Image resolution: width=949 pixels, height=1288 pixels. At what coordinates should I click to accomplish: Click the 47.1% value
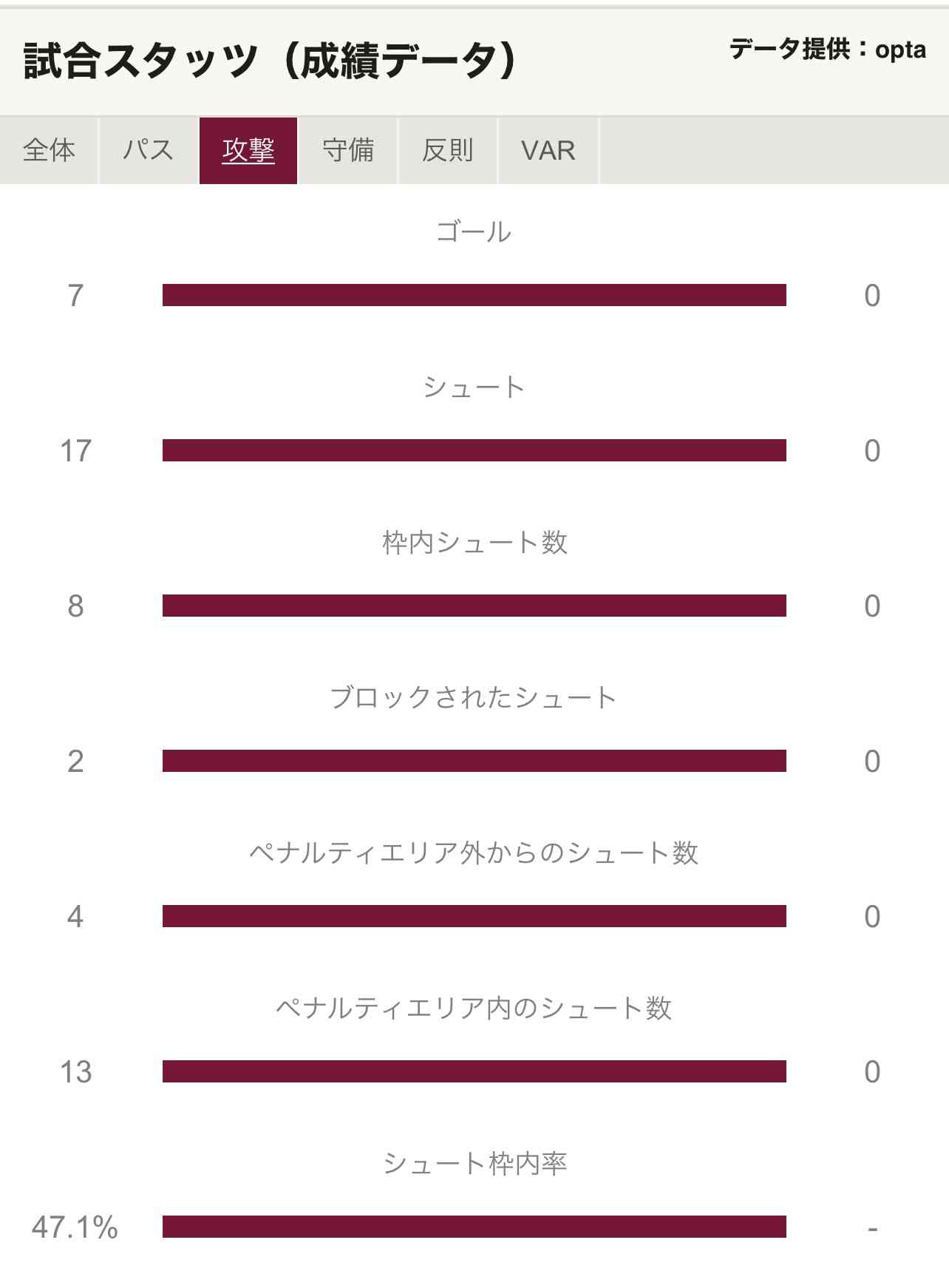pyautogui.click(x=75, y=1227)
